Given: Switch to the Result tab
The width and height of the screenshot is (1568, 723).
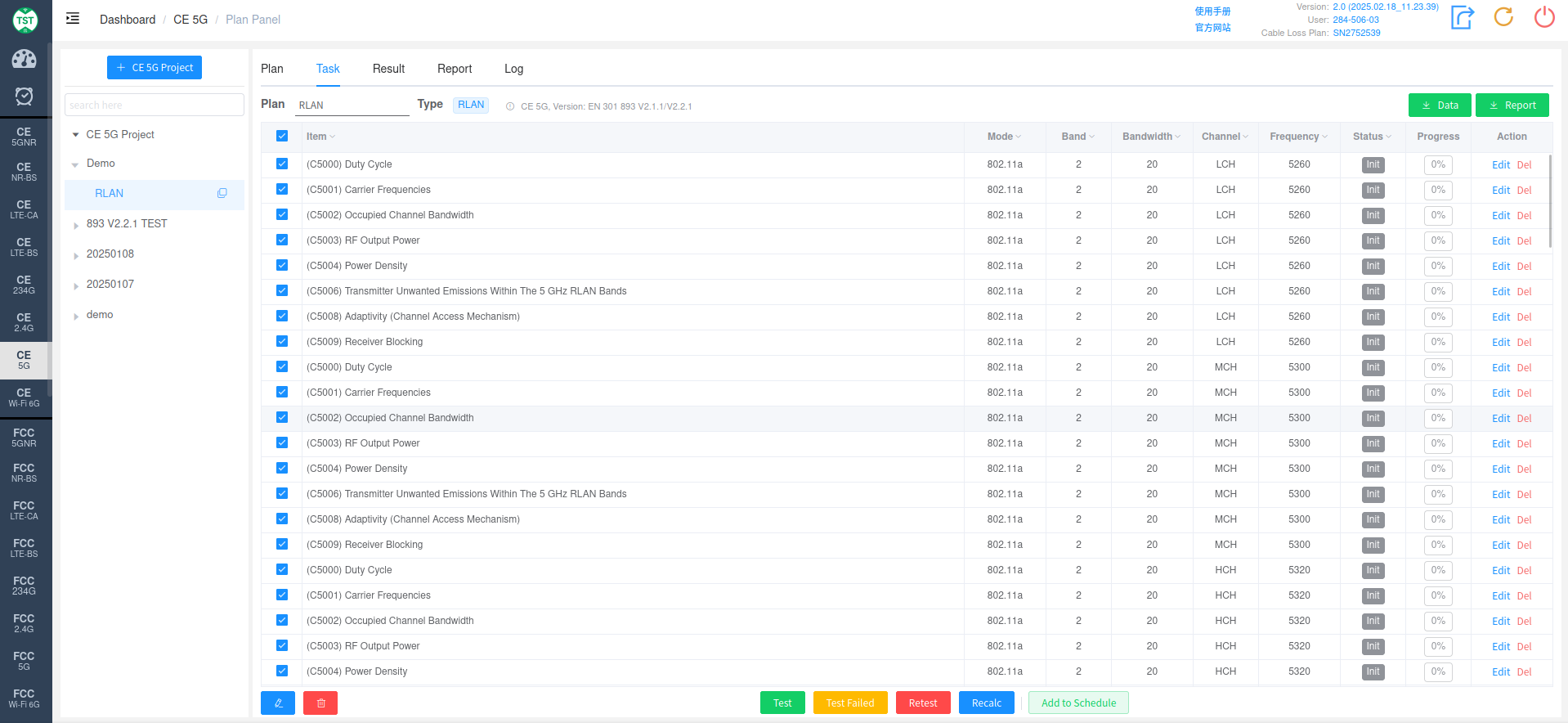Looking at the screenshot, I should (x=388, y=69).
